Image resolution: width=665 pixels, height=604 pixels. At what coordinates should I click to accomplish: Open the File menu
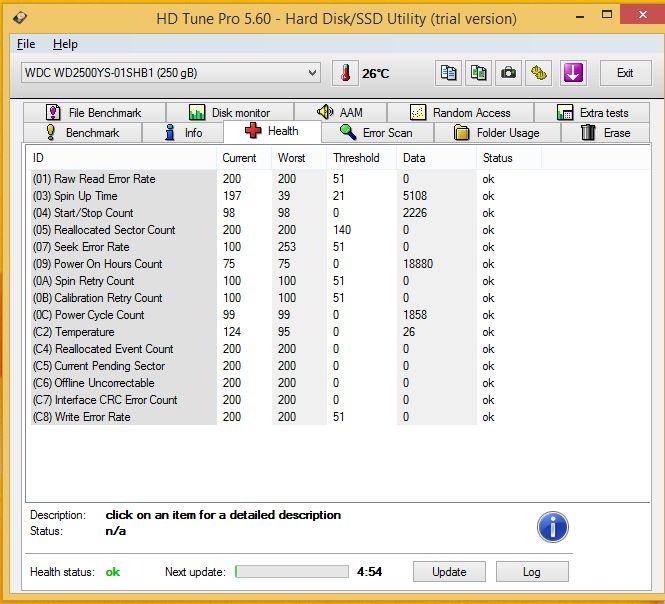[x=26, y=44]
